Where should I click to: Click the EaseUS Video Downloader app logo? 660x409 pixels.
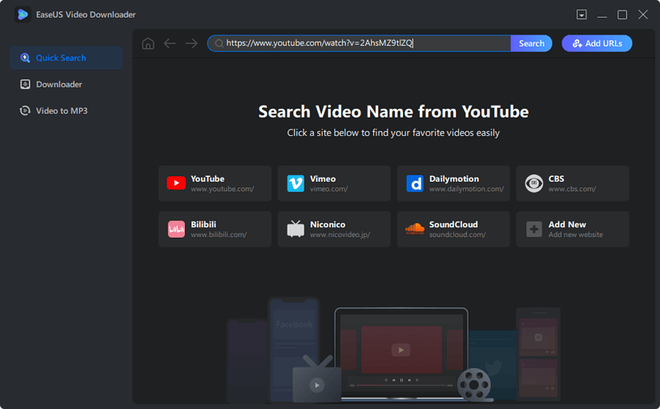tap(23, 15)
